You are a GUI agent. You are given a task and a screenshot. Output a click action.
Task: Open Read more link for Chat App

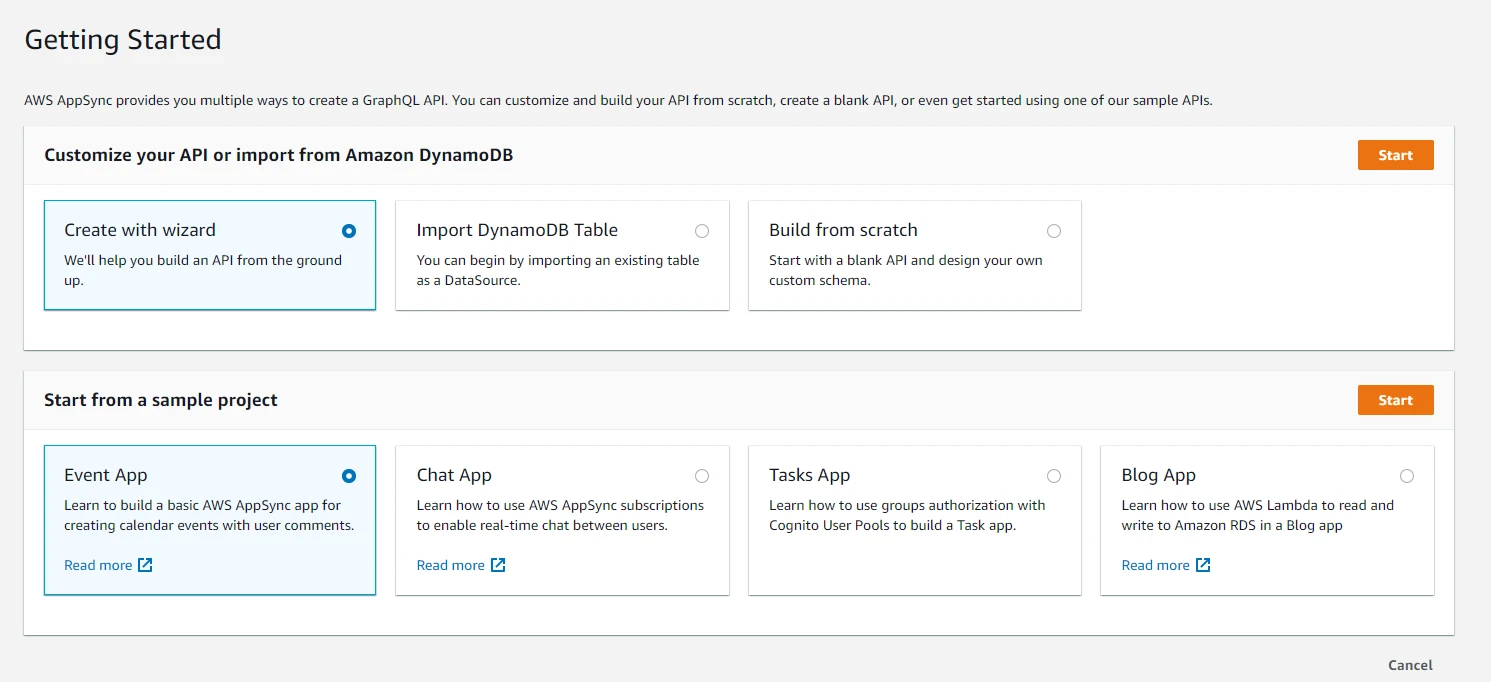click(450, 565)
